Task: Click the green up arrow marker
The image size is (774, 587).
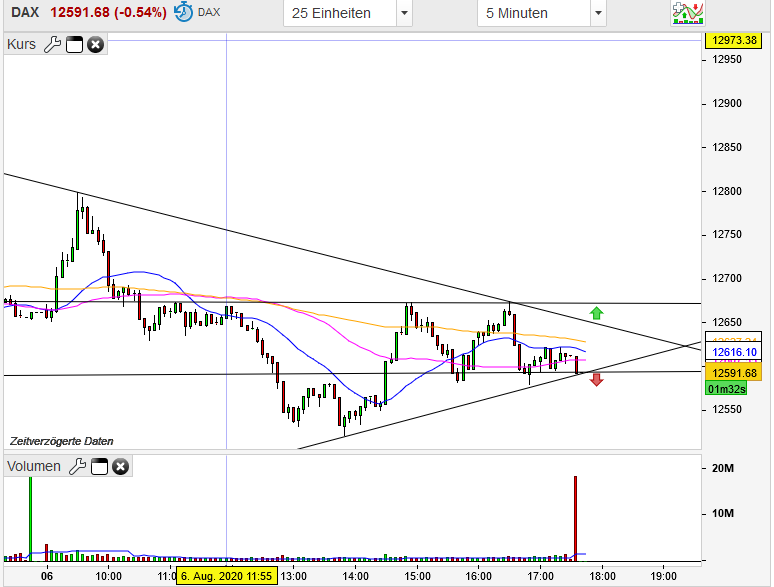Action: (x=596, y=313)
